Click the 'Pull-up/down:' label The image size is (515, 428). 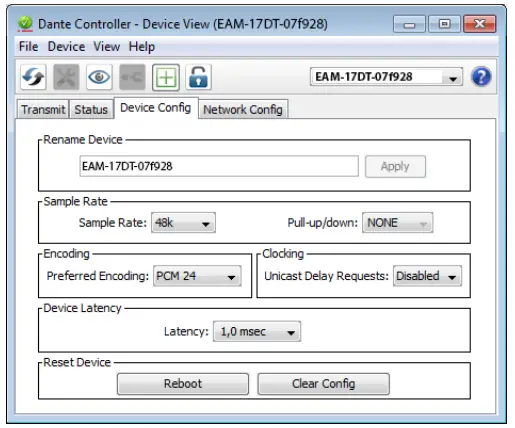323,223
